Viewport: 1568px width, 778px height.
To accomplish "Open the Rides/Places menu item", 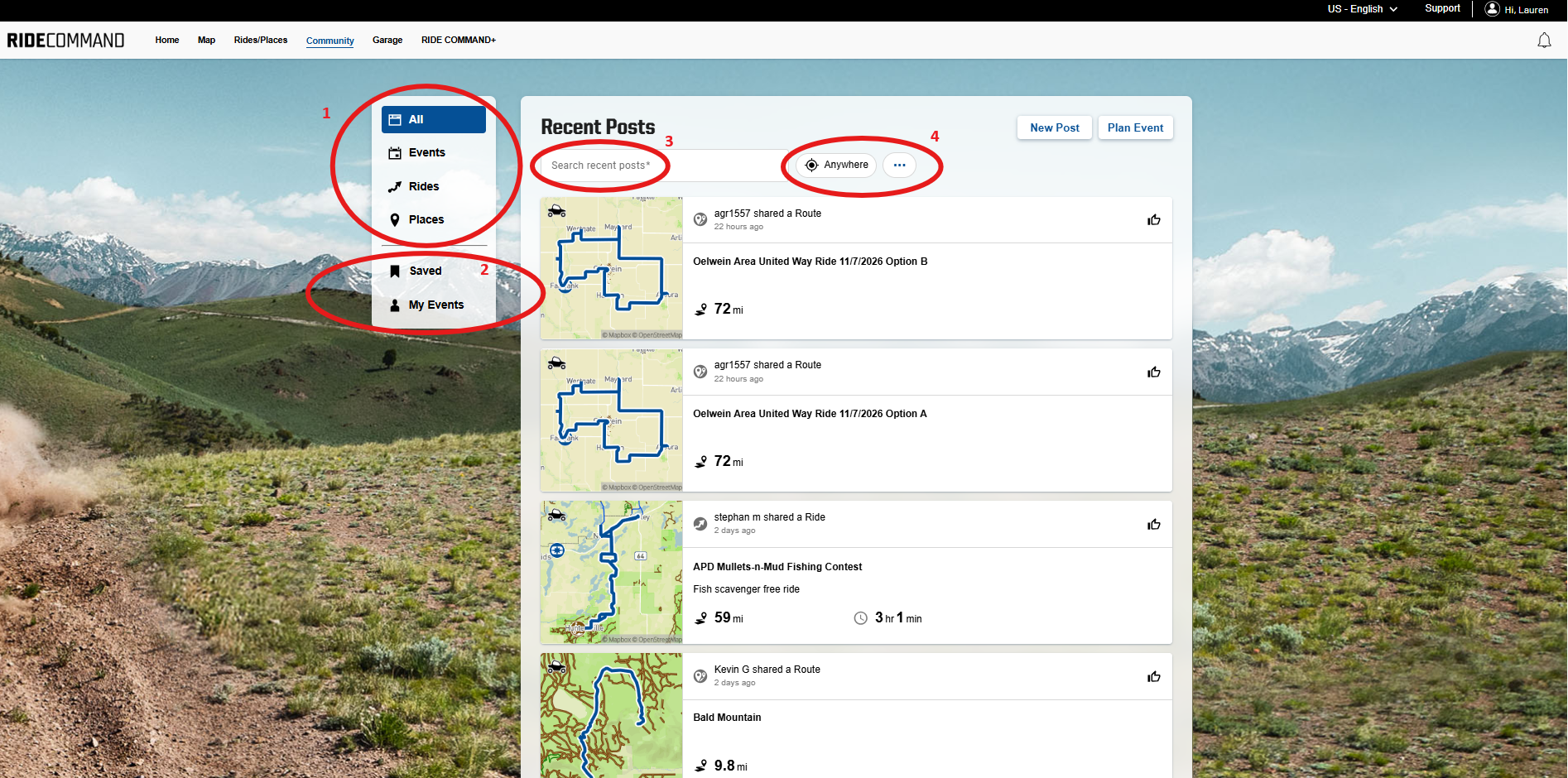I will tap(261, 40).
